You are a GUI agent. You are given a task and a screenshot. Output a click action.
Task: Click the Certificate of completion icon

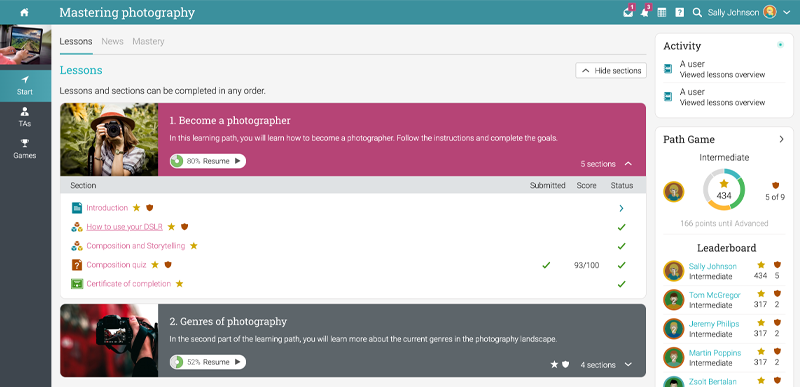(x=77, y=284)
